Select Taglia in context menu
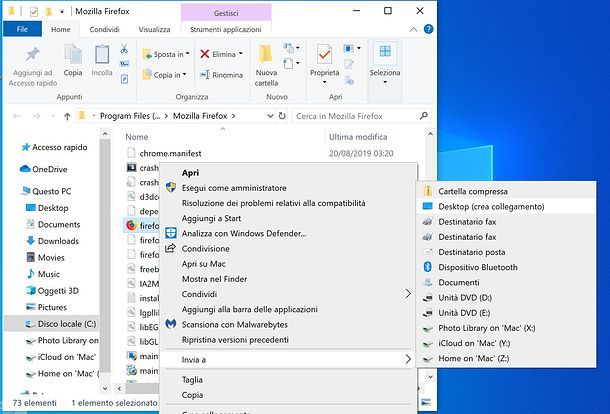 tap(288, 379)
